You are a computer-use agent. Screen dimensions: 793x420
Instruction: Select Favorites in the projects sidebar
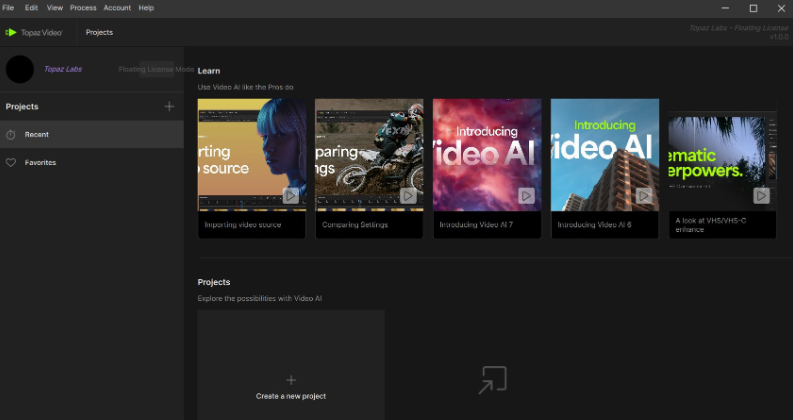[40, 162]
